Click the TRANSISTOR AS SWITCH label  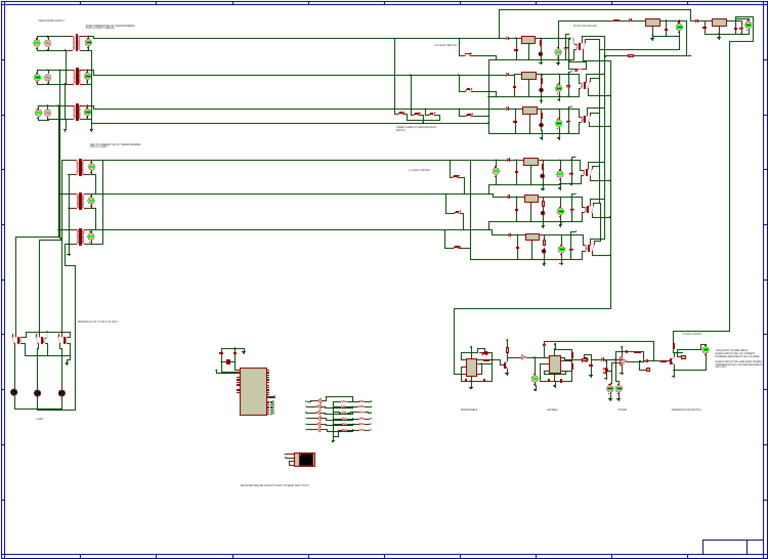click(686, 409)
